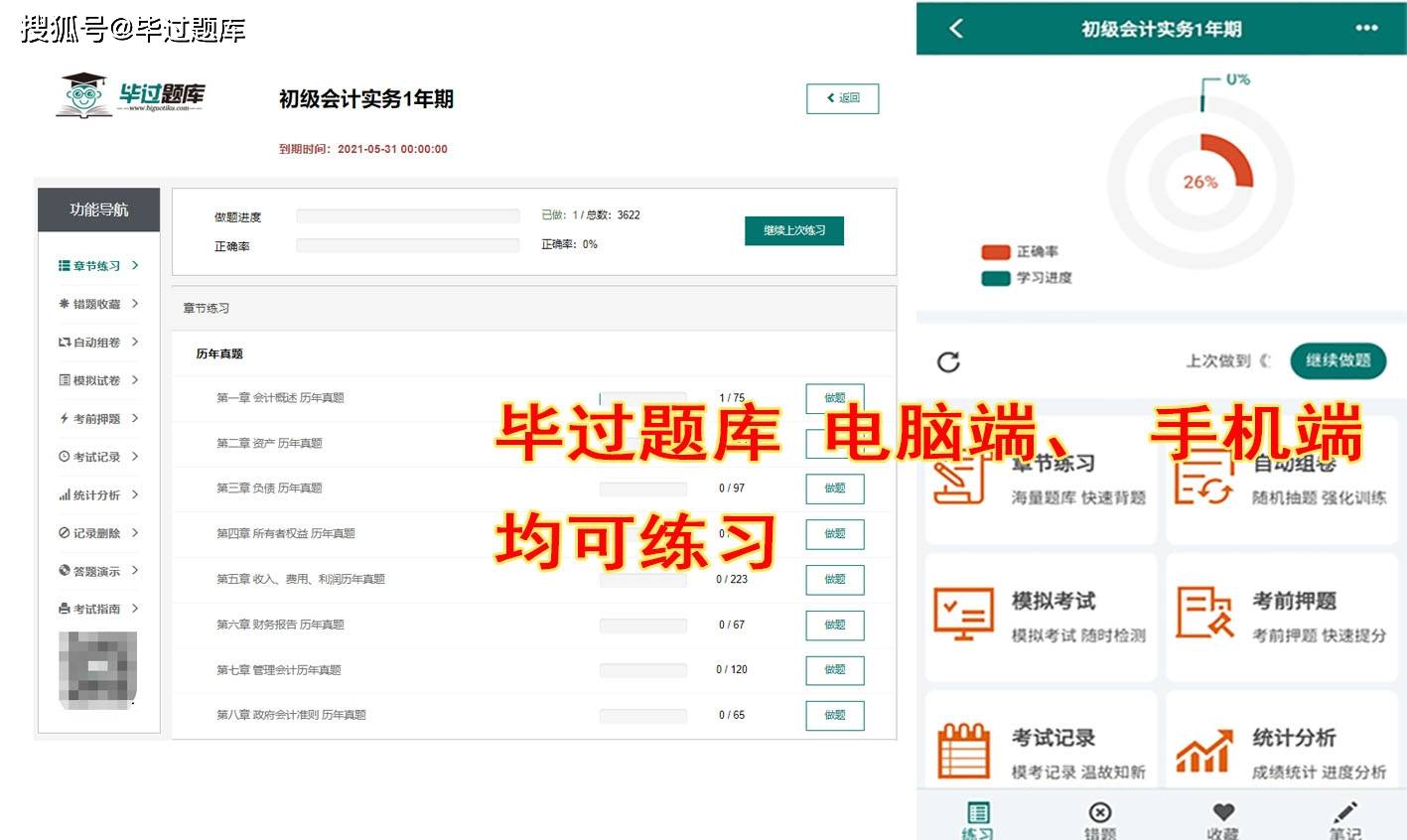This screenshot has height=840, width=1407.
Task: Open 考试记录 in the navigation sidebar
Action: [x=98, y=457]
